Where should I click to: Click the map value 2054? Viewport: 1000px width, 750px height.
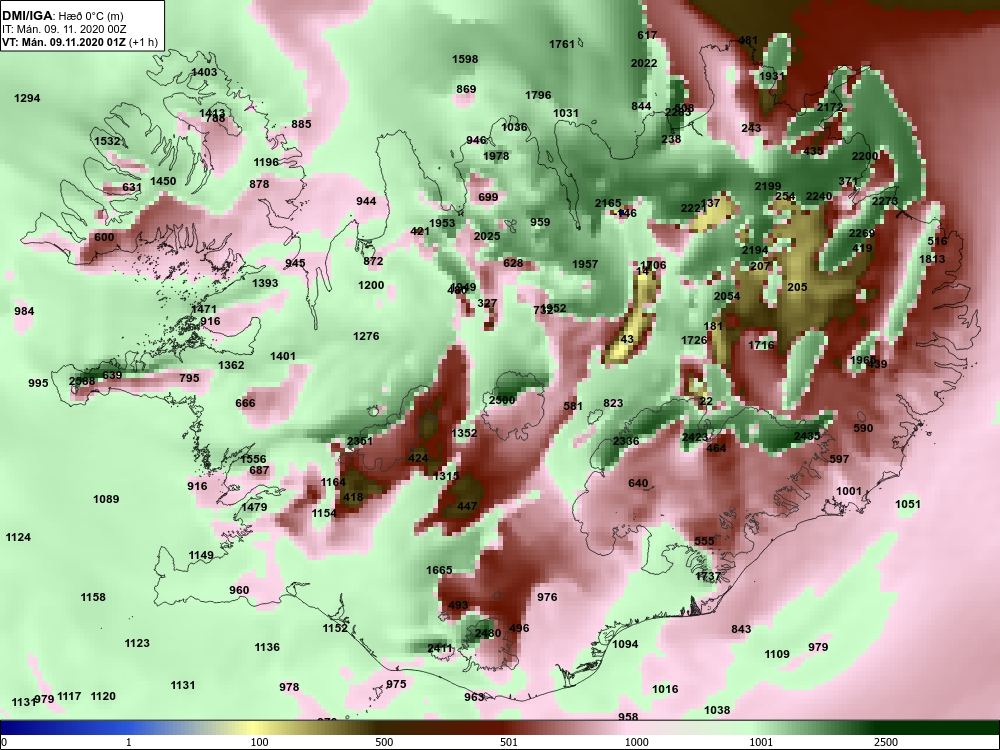click(x=726, y=296)
